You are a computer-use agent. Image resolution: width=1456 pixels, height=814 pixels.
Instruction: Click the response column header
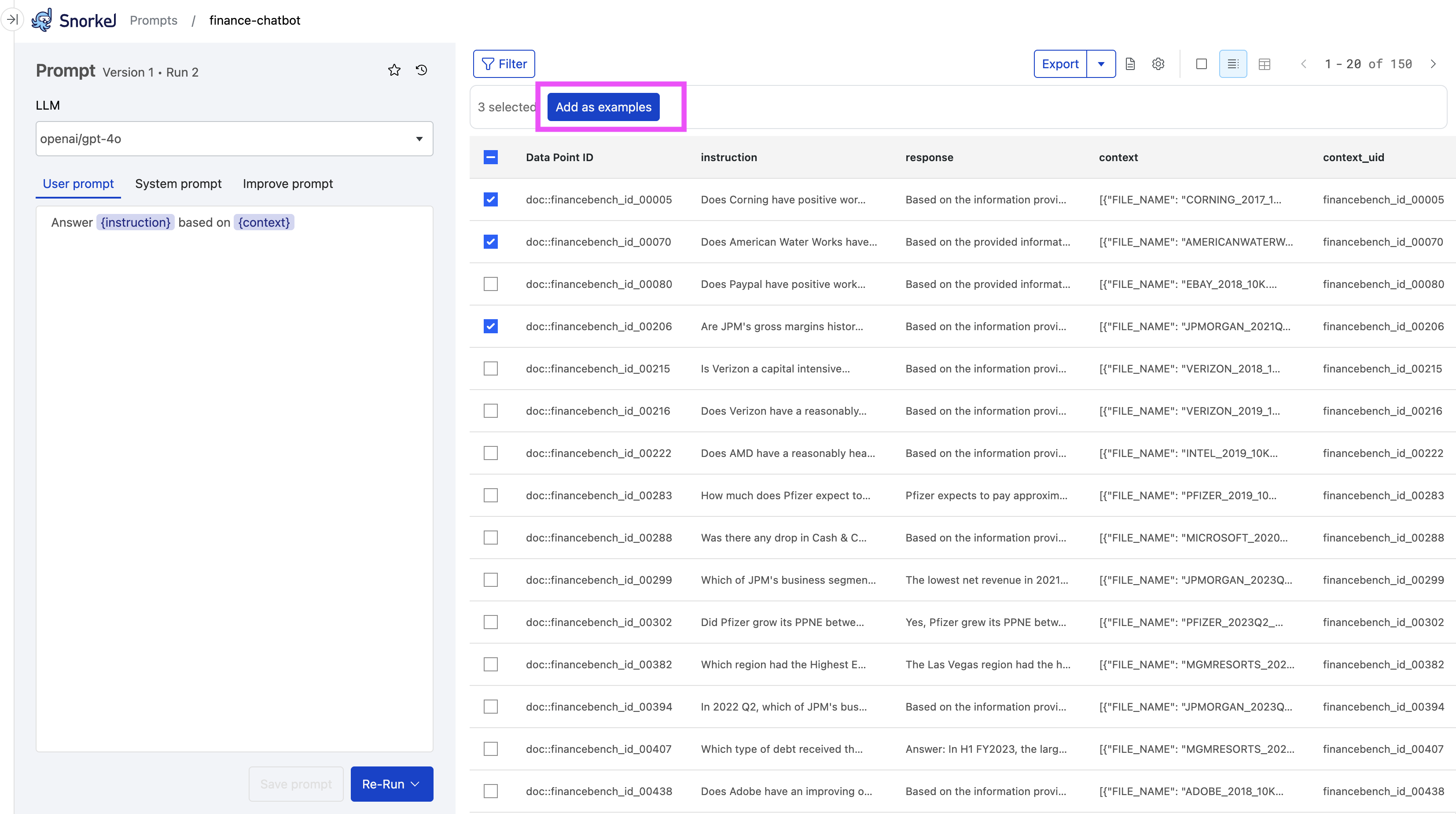(x=929, y=157)
